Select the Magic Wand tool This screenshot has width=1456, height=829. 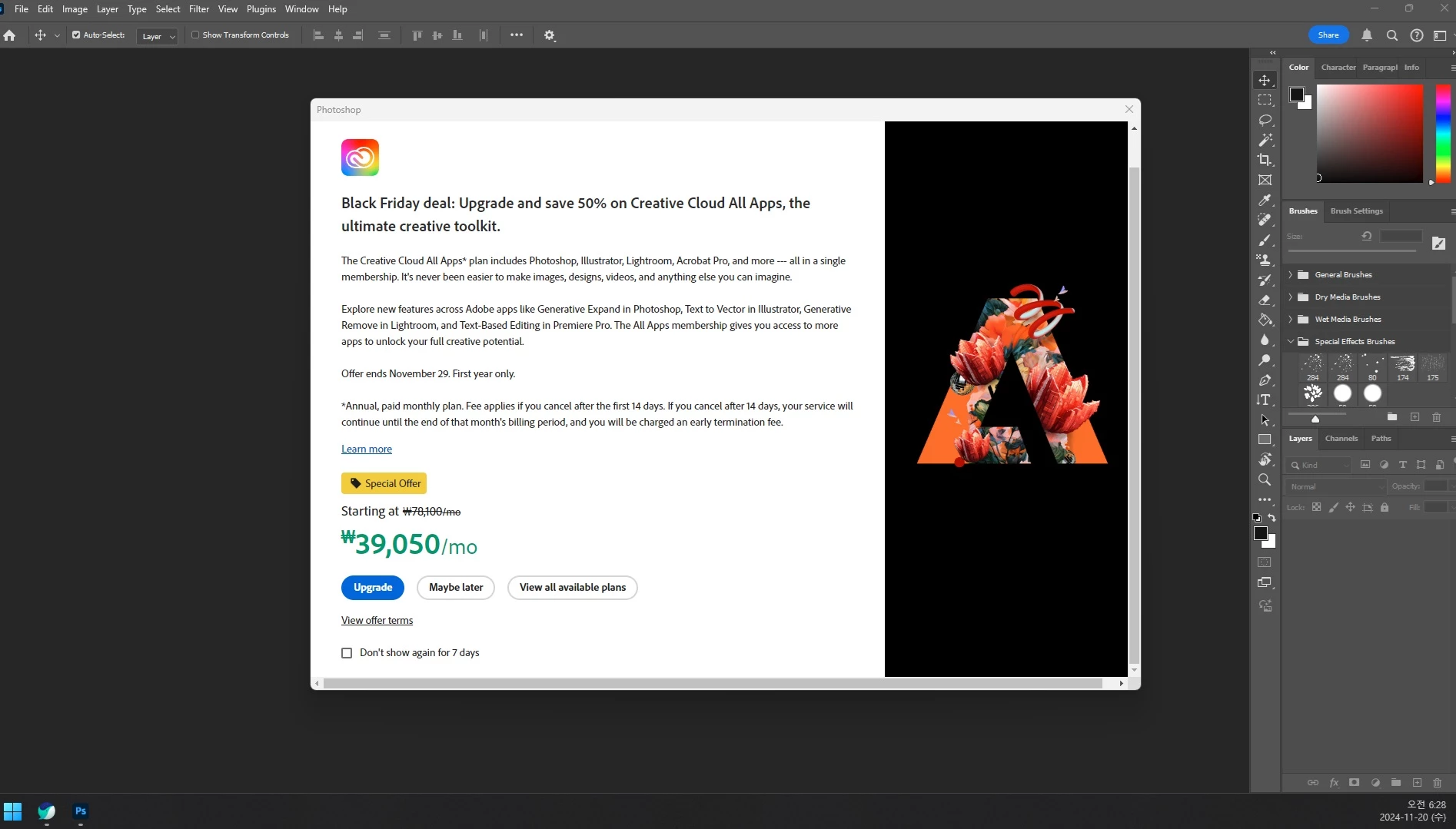(1265, 140)
